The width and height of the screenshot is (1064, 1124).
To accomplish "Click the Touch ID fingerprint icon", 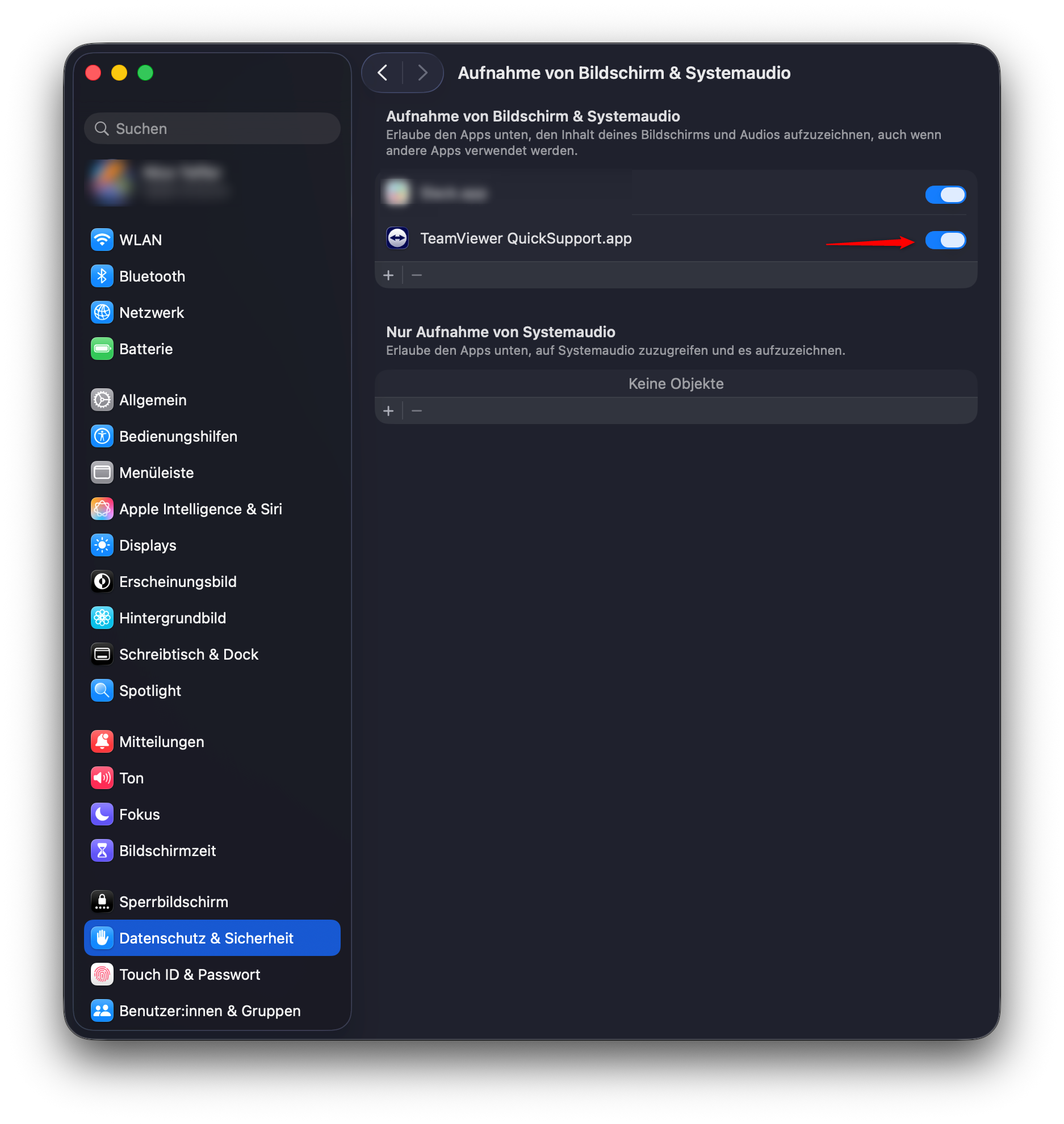I will pyautogui.click(x=102, y=974).
